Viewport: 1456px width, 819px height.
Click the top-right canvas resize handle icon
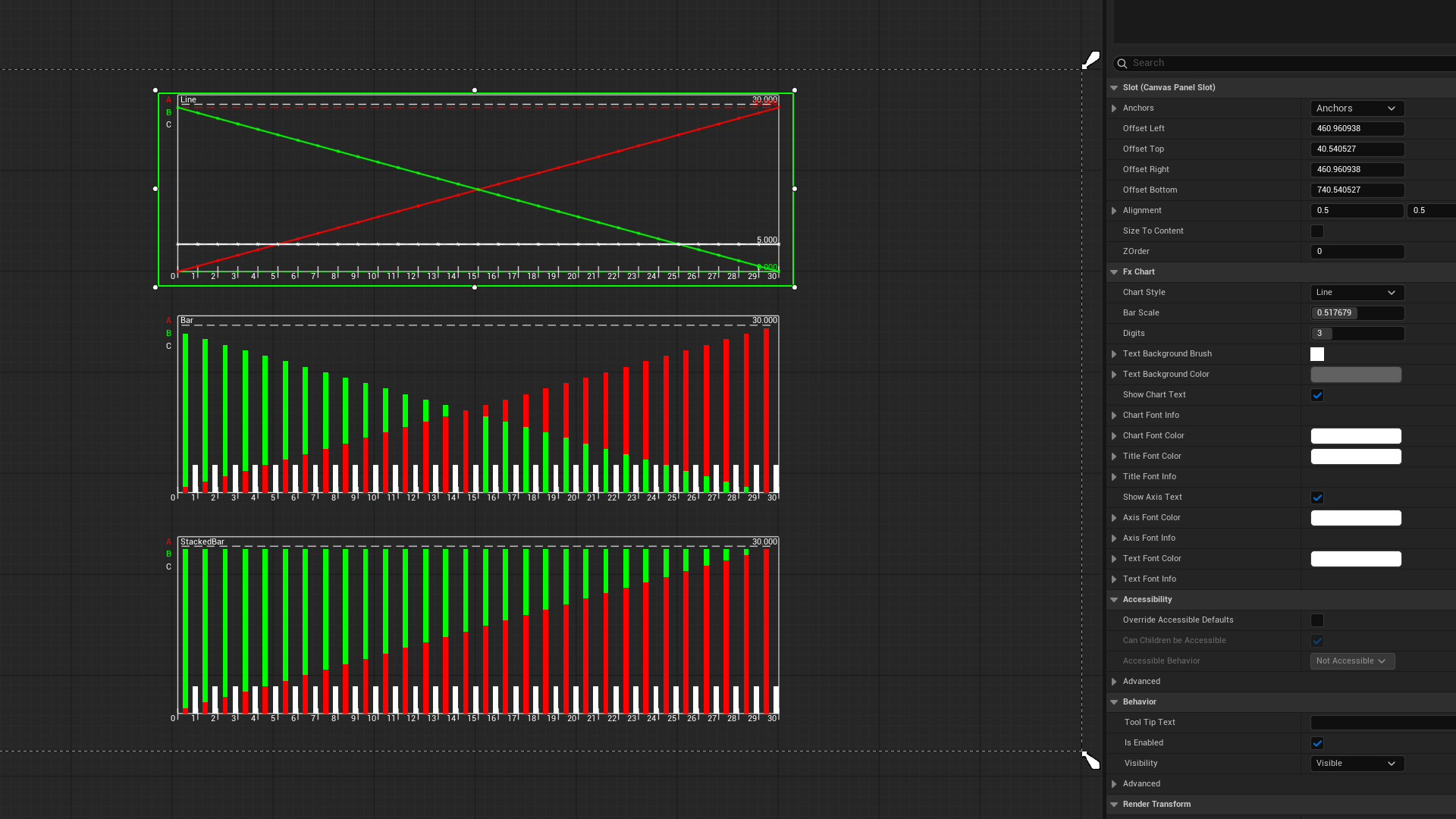[x=1090, y=61]
